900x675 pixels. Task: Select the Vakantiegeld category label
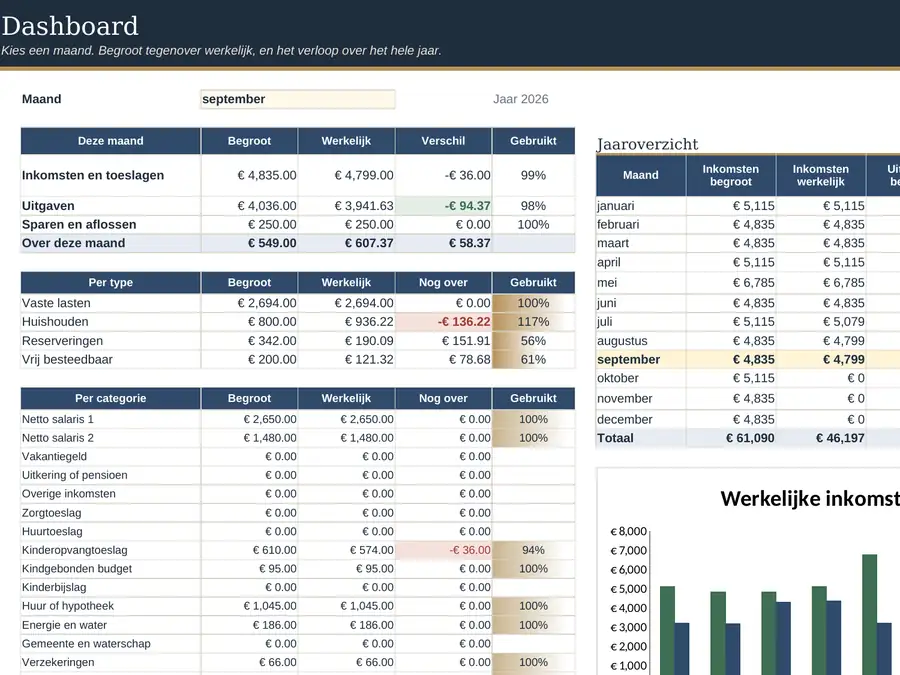(x=55, y=457)
